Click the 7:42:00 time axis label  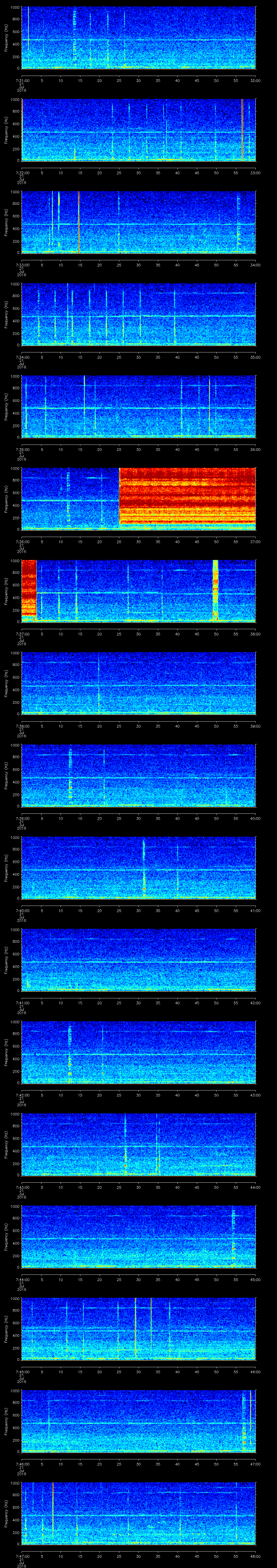coord(22,1095)
